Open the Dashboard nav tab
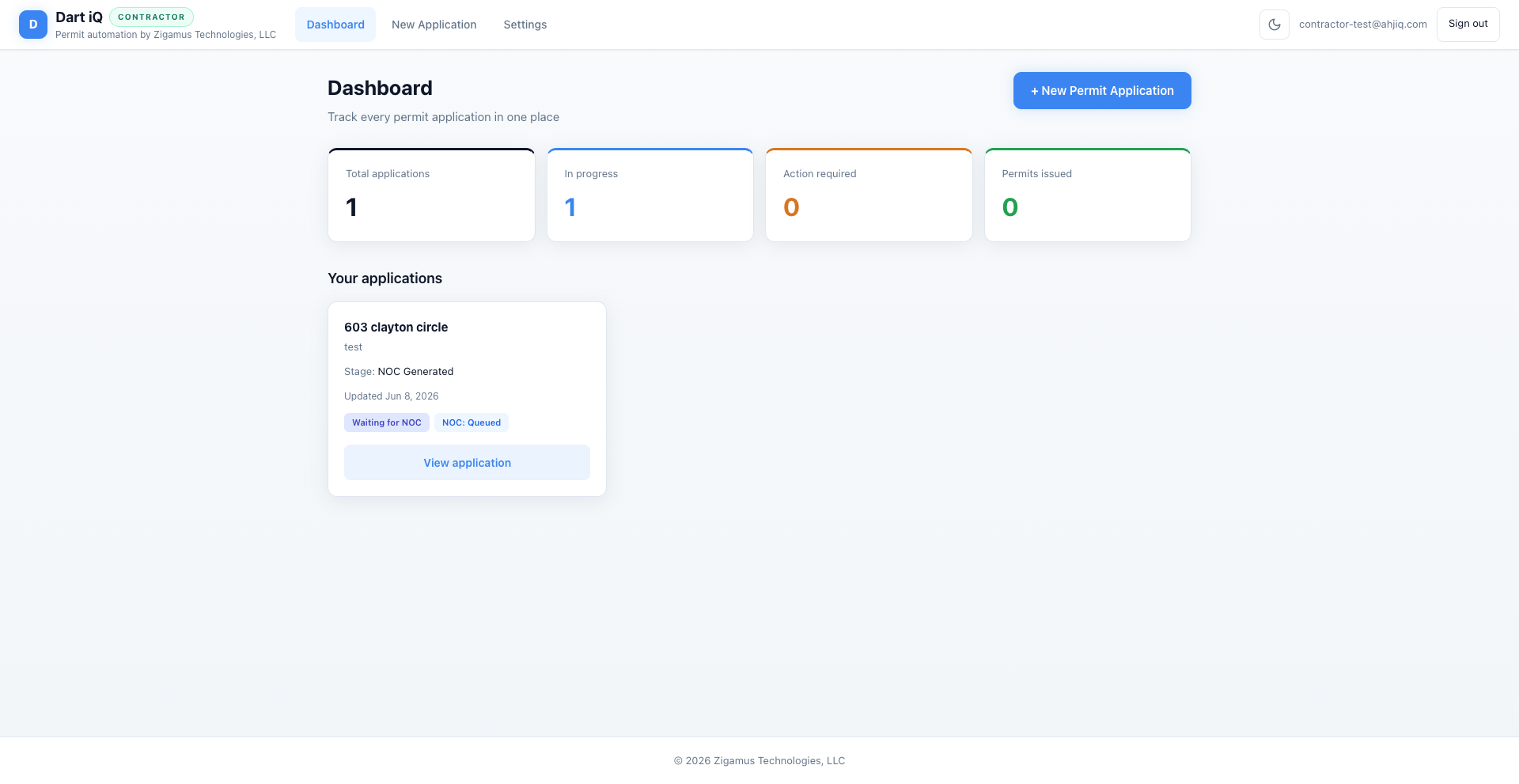Image resolution: width=1519 pixels, height=784 pixels. pyautogui.click(x=335, y=25)
